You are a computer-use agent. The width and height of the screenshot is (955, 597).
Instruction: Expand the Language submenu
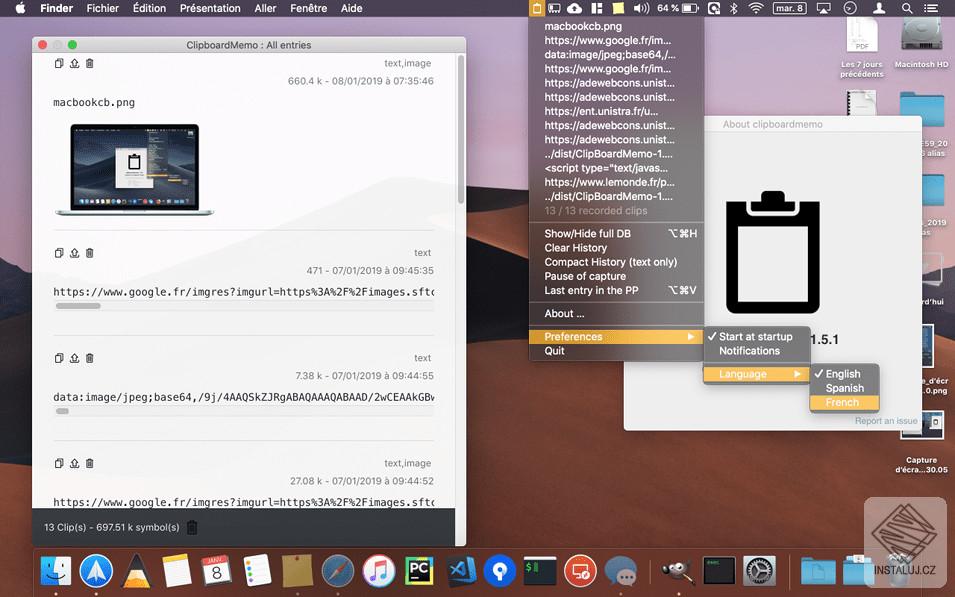[x=756, y=374]
